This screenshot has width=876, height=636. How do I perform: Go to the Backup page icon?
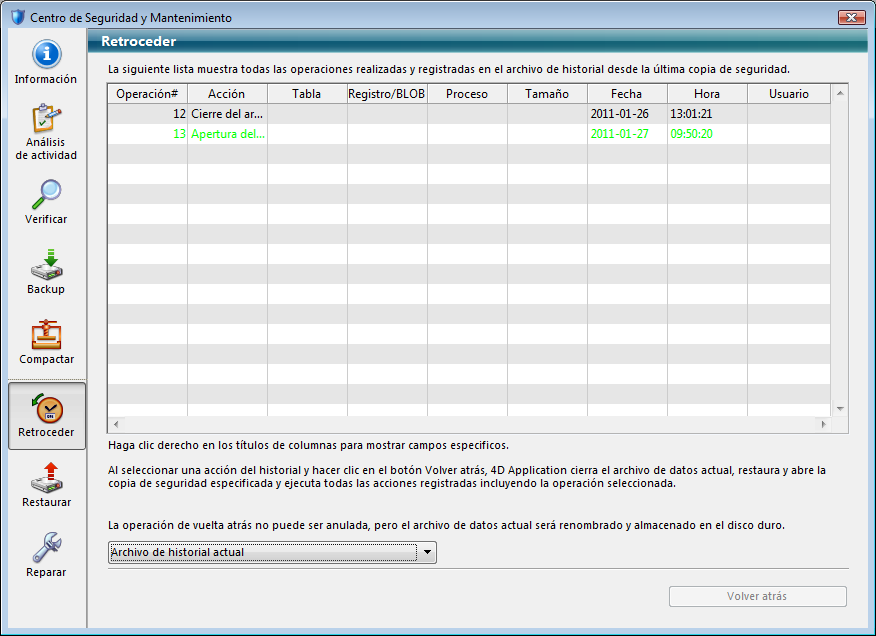click(46, 265)
